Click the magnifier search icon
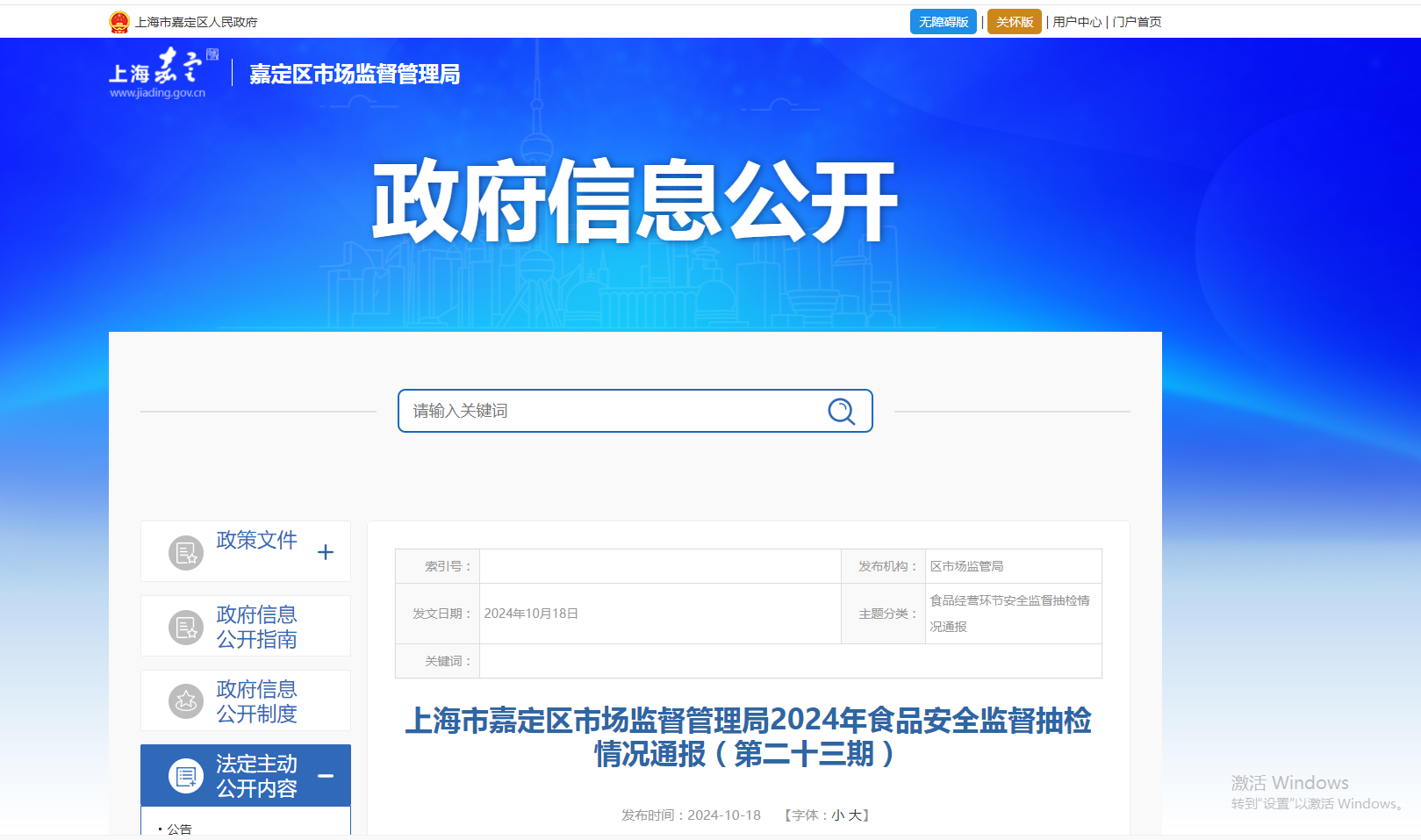Screen dimensions: 1421x840 [841, 411]
